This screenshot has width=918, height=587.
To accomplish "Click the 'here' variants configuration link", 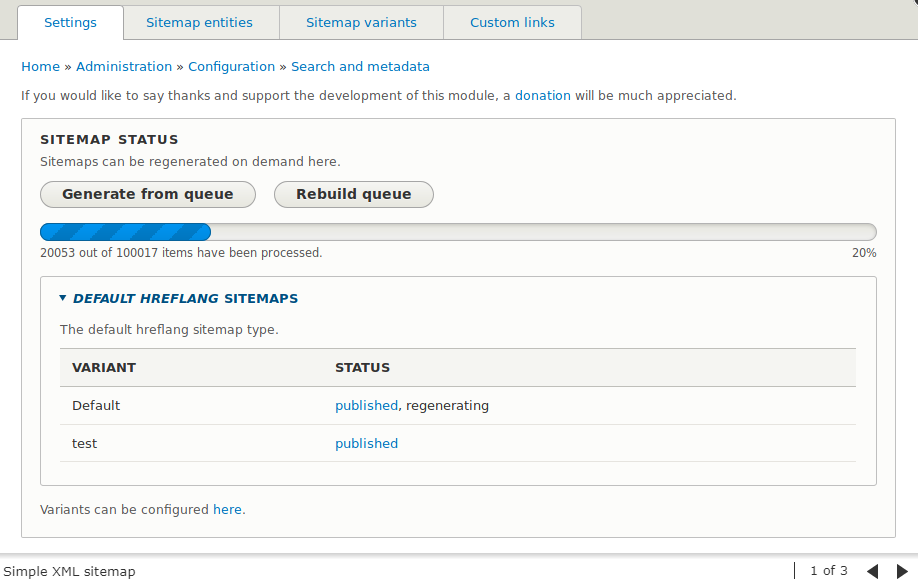I will click(x=227, y=509).
